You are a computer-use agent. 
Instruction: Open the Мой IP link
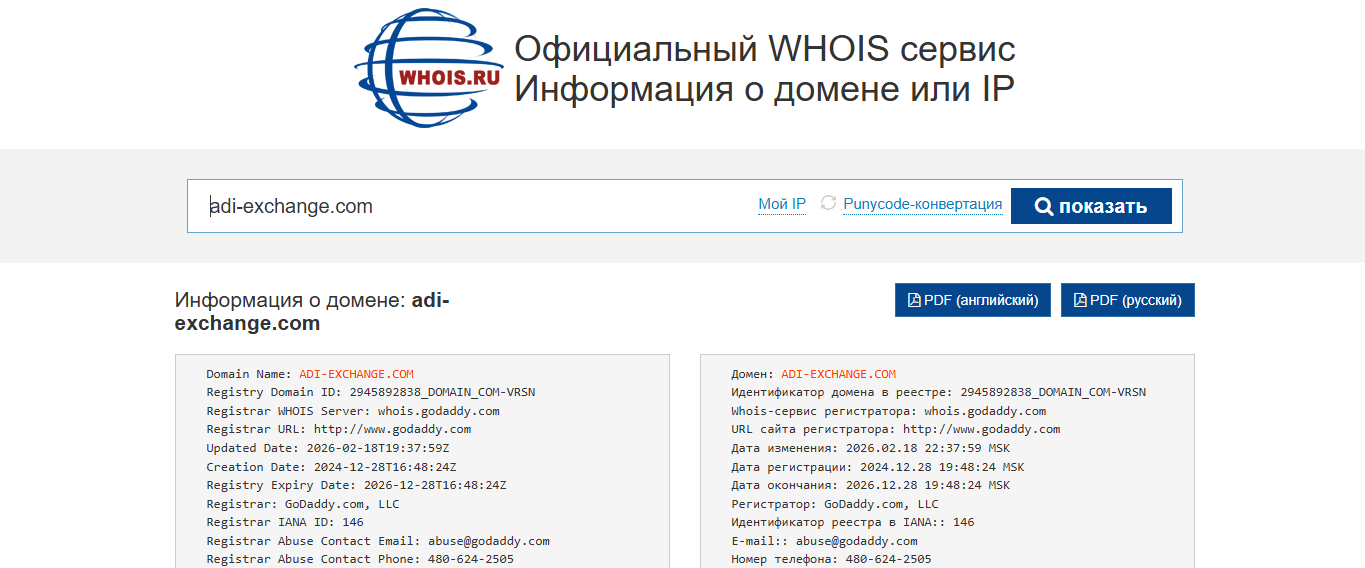pos(782,204)
